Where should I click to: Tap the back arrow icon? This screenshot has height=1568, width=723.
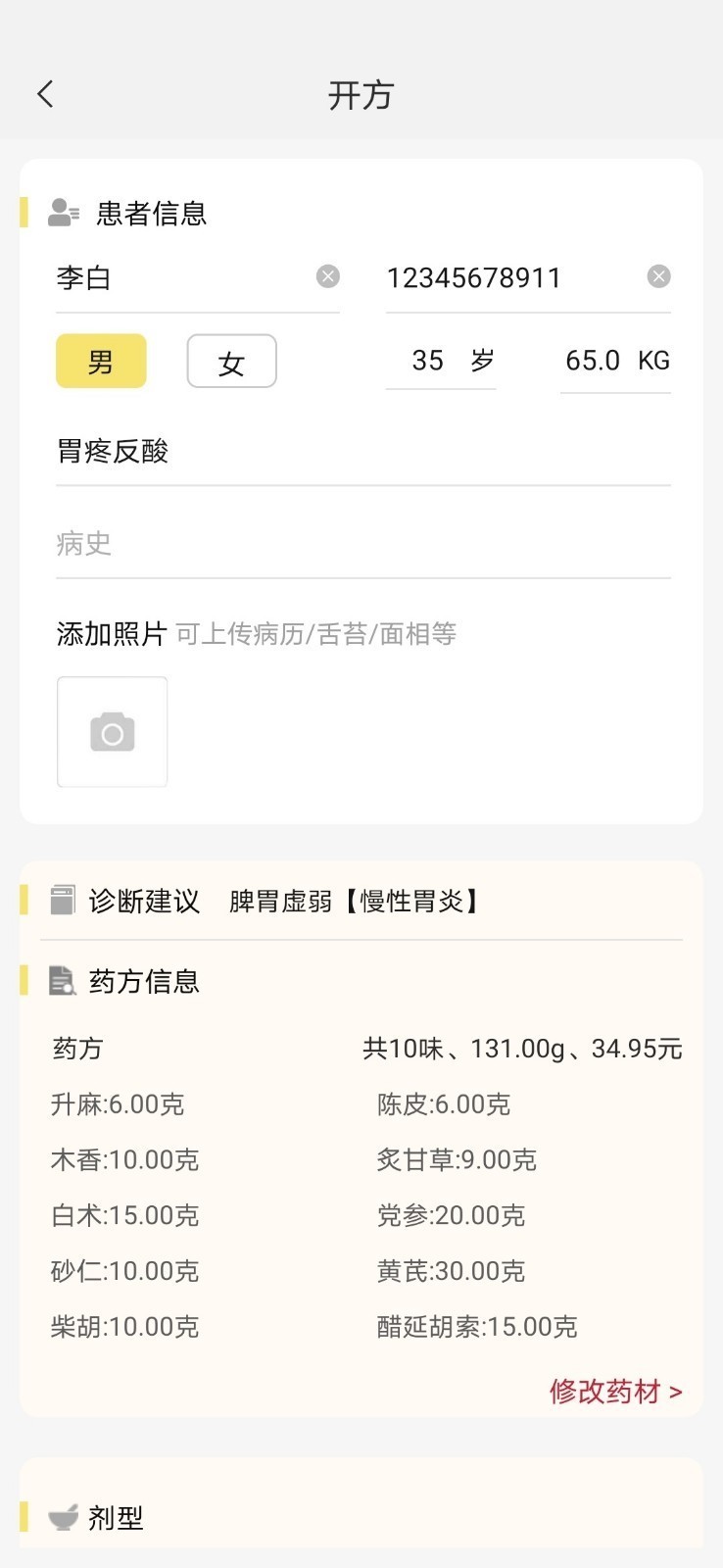[45, 94]
